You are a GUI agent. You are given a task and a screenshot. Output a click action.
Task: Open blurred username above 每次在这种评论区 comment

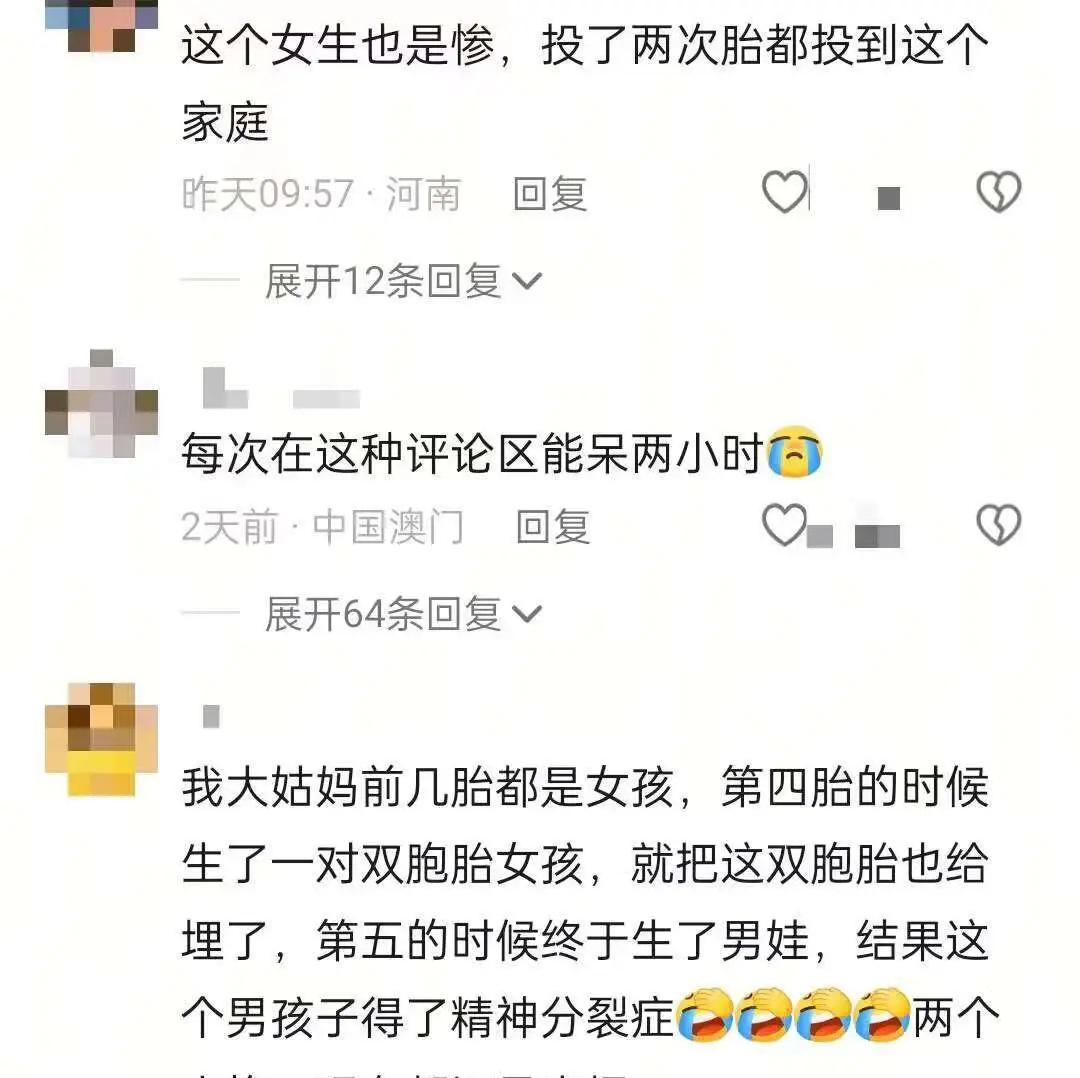coord(281,388)
